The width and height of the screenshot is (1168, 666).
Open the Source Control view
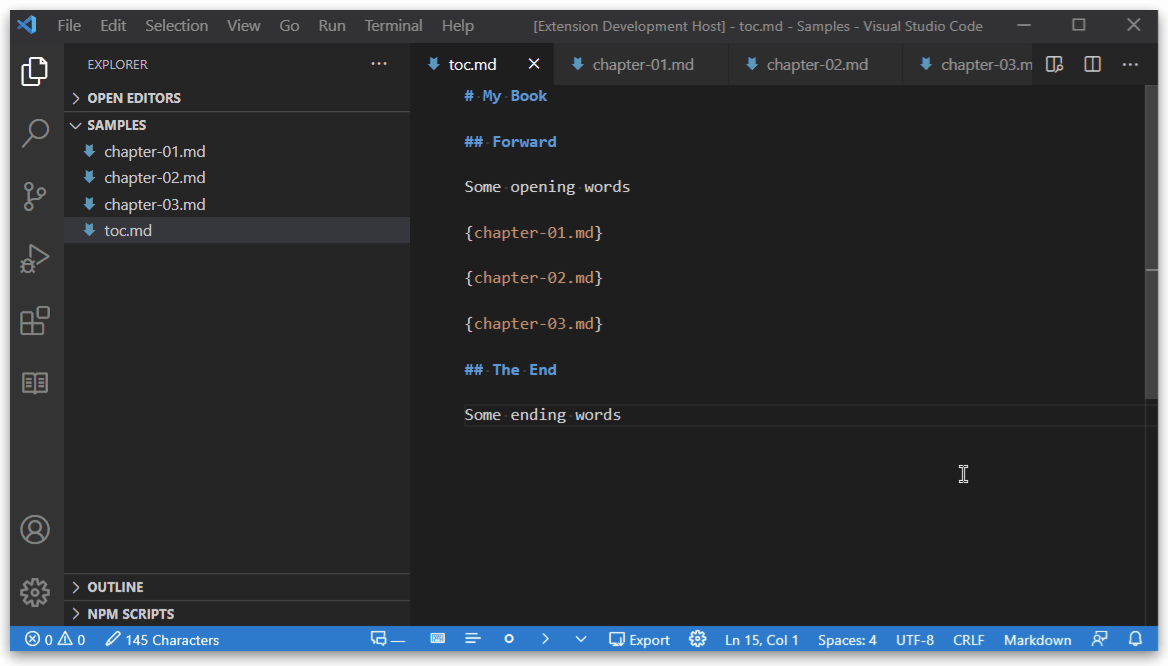click(34, 197)
